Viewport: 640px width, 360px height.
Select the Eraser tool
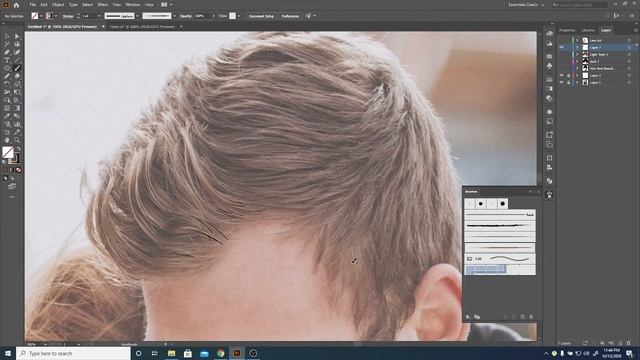click(17, 76)
